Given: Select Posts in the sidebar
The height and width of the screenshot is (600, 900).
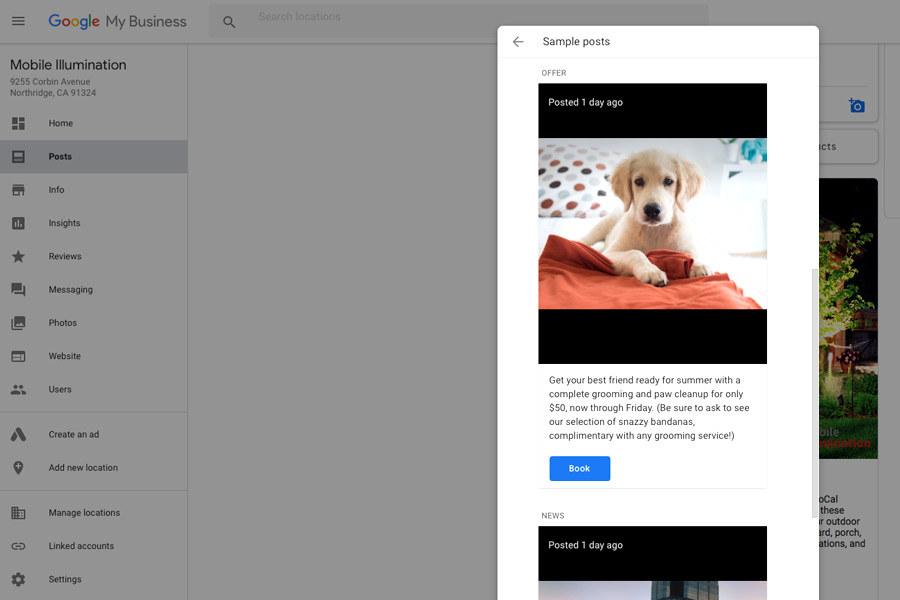Looking at the screenshot, I should click(x=60, y=157).
